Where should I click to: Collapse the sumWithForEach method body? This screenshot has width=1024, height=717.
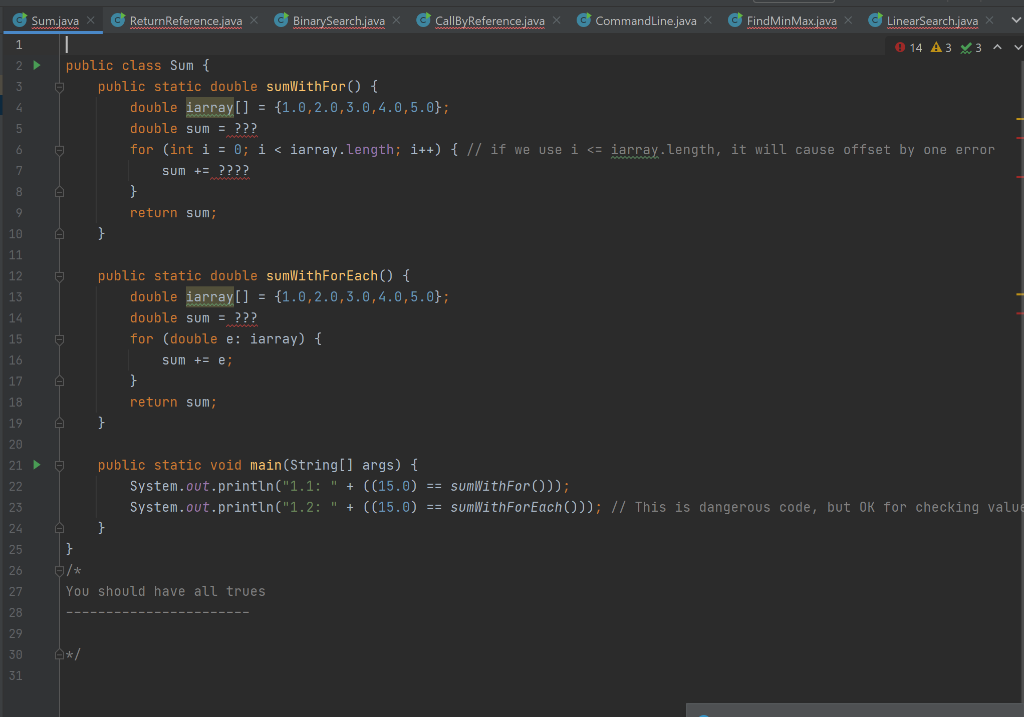pos(59,275)
